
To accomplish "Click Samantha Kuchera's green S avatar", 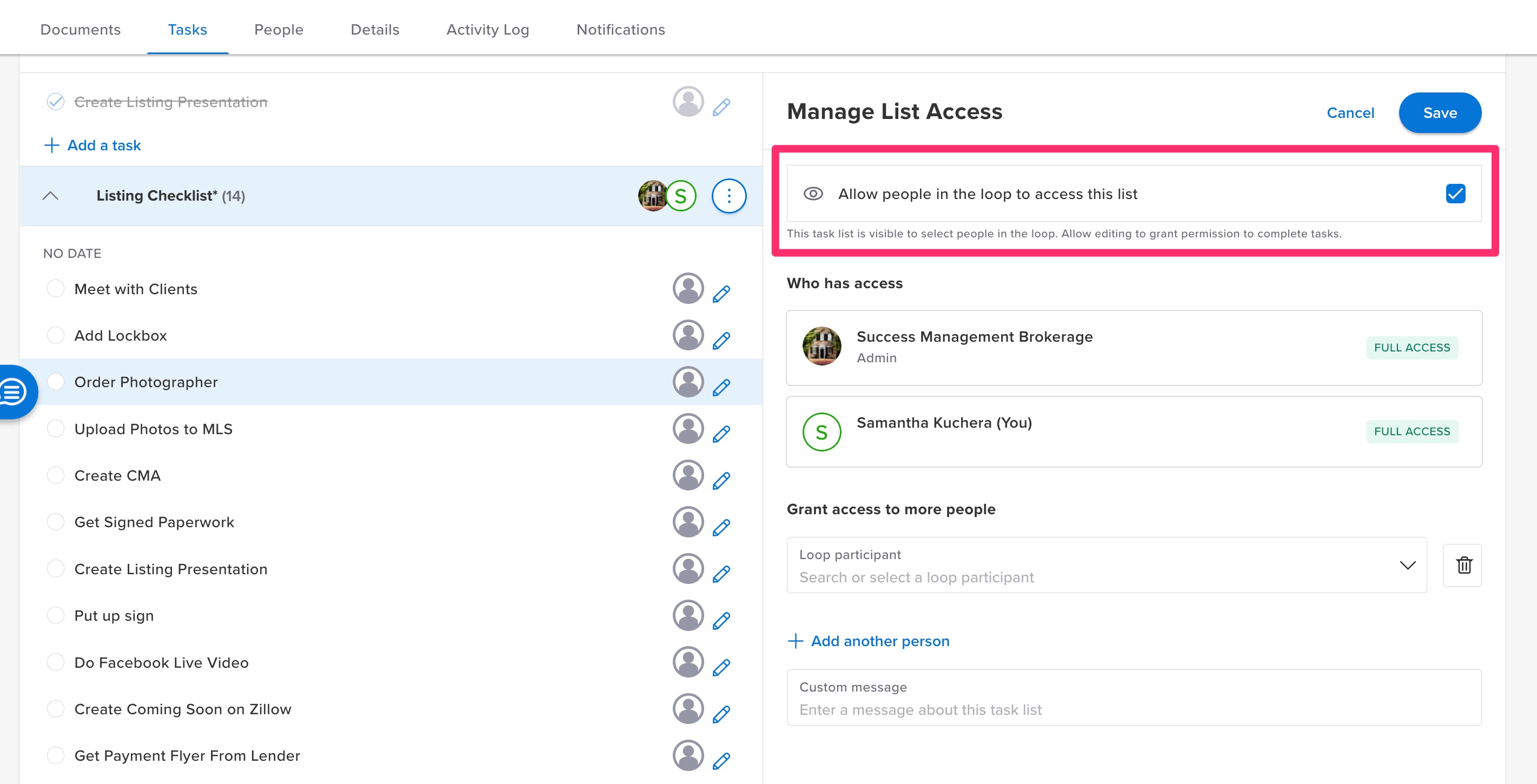I will tap(822, 431).
